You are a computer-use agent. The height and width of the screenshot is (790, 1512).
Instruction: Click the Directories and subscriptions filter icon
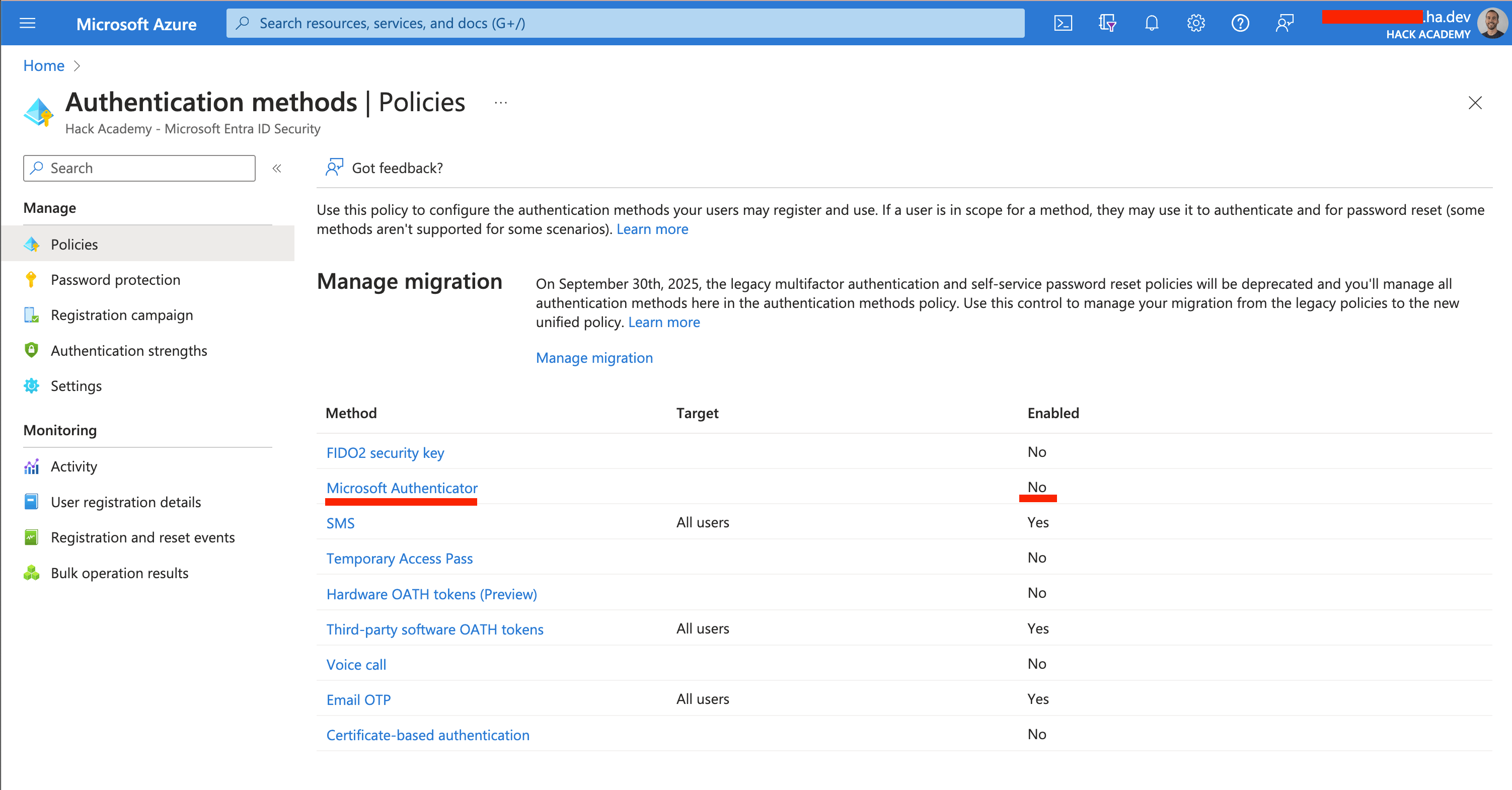tap(1107, 24)
